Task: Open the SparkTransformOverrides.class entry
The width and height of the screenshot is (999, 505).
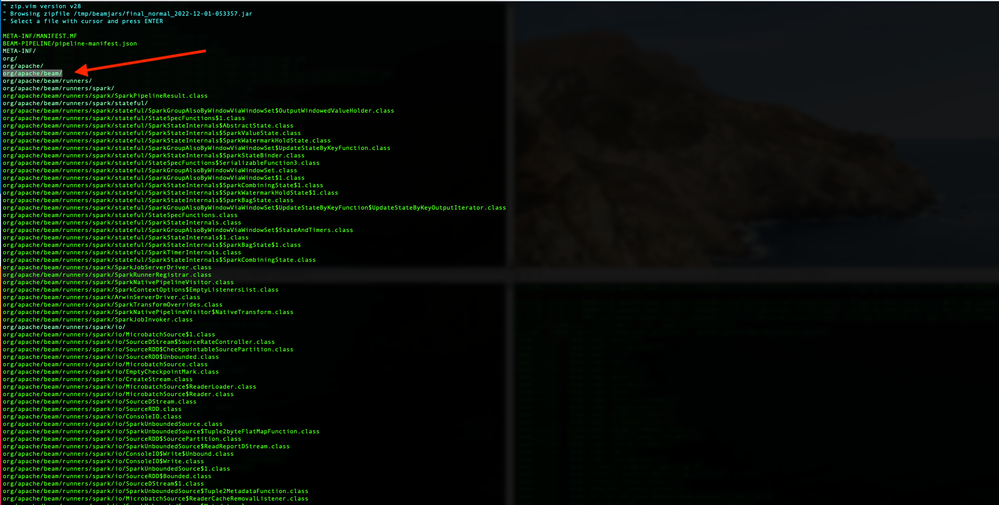Action: (x=109, y=305)
